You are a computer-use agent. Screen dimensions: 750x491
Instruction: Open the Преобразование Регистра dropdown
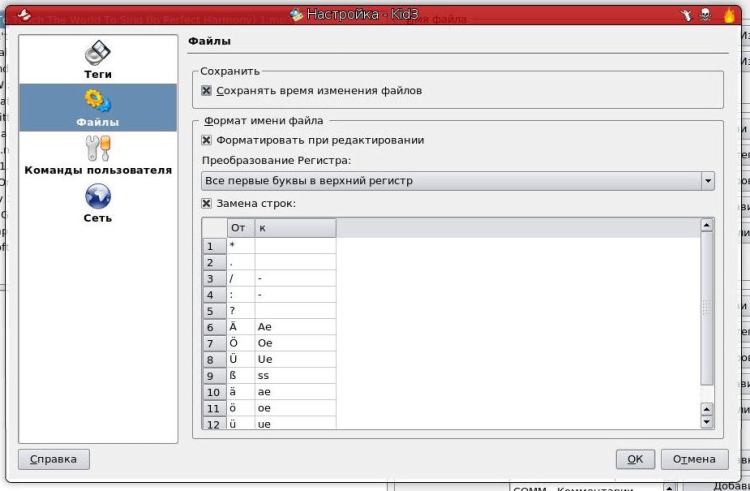458,181
